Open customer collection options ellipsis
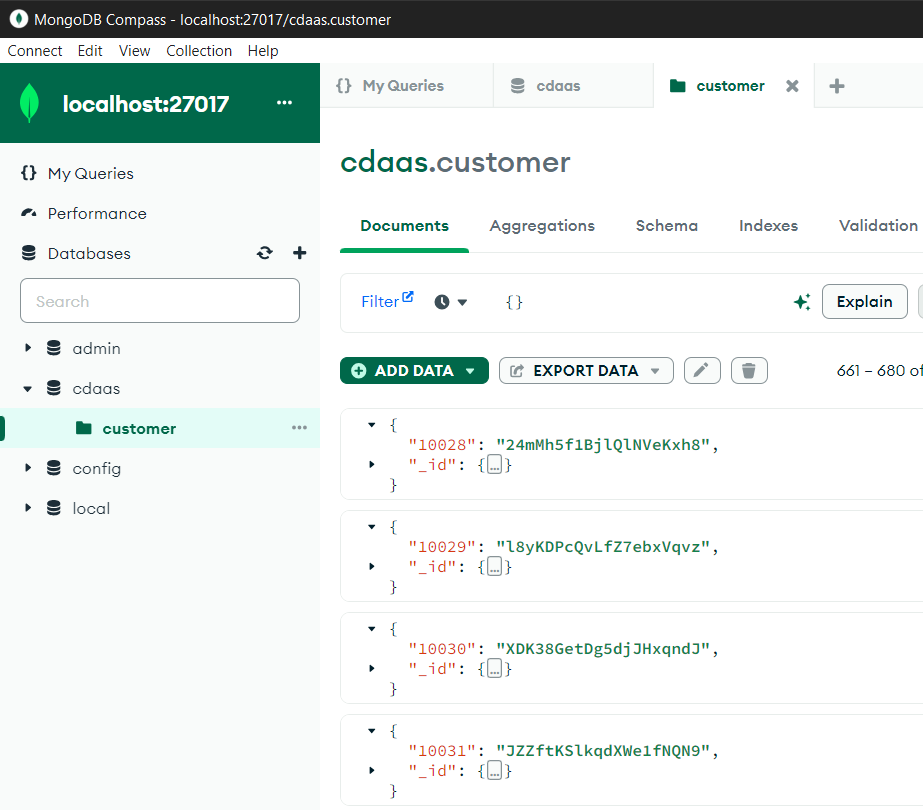Screen dimensions: 923x810 299,428
